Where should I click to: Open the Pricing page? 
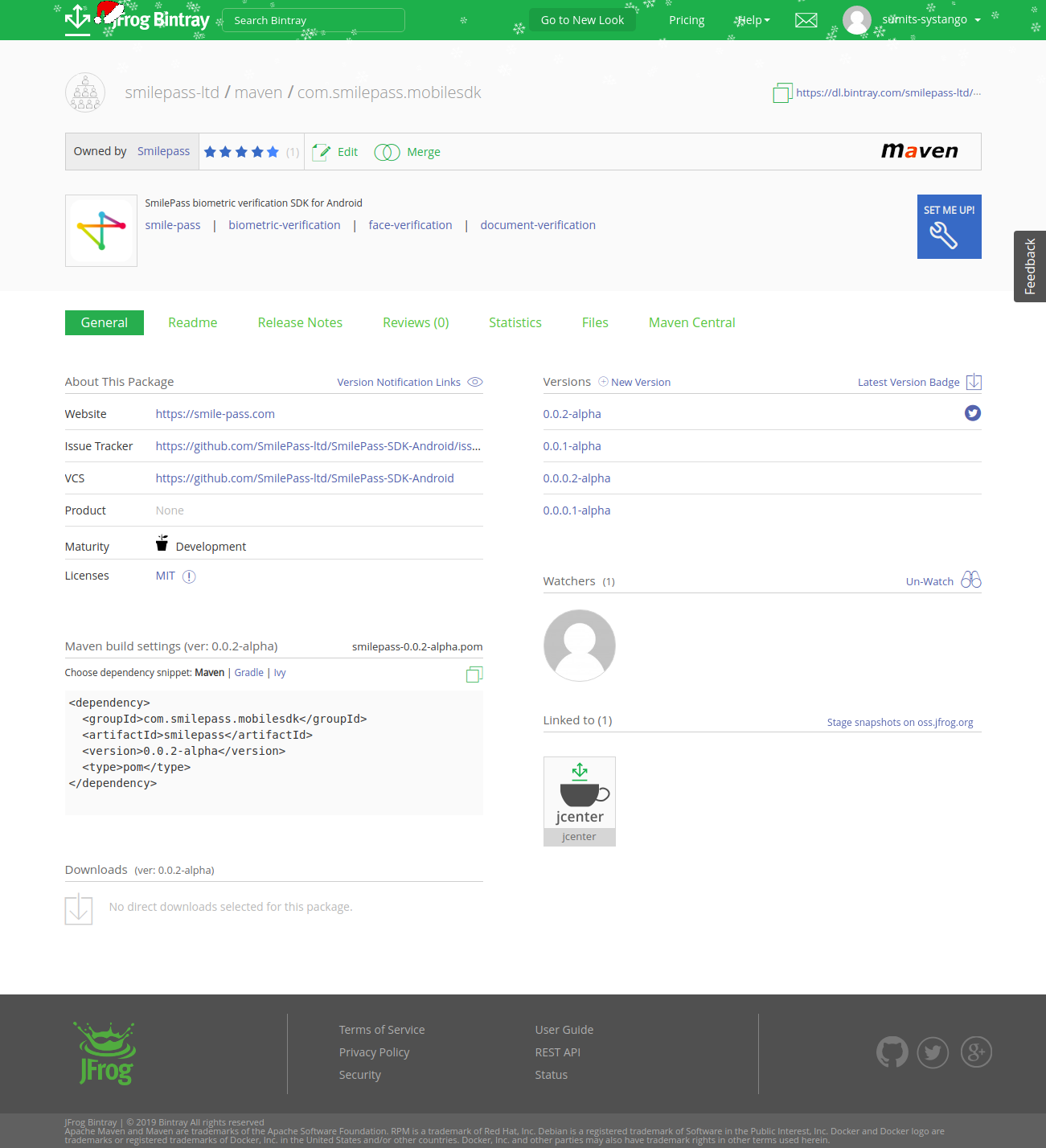click(687, 20)
